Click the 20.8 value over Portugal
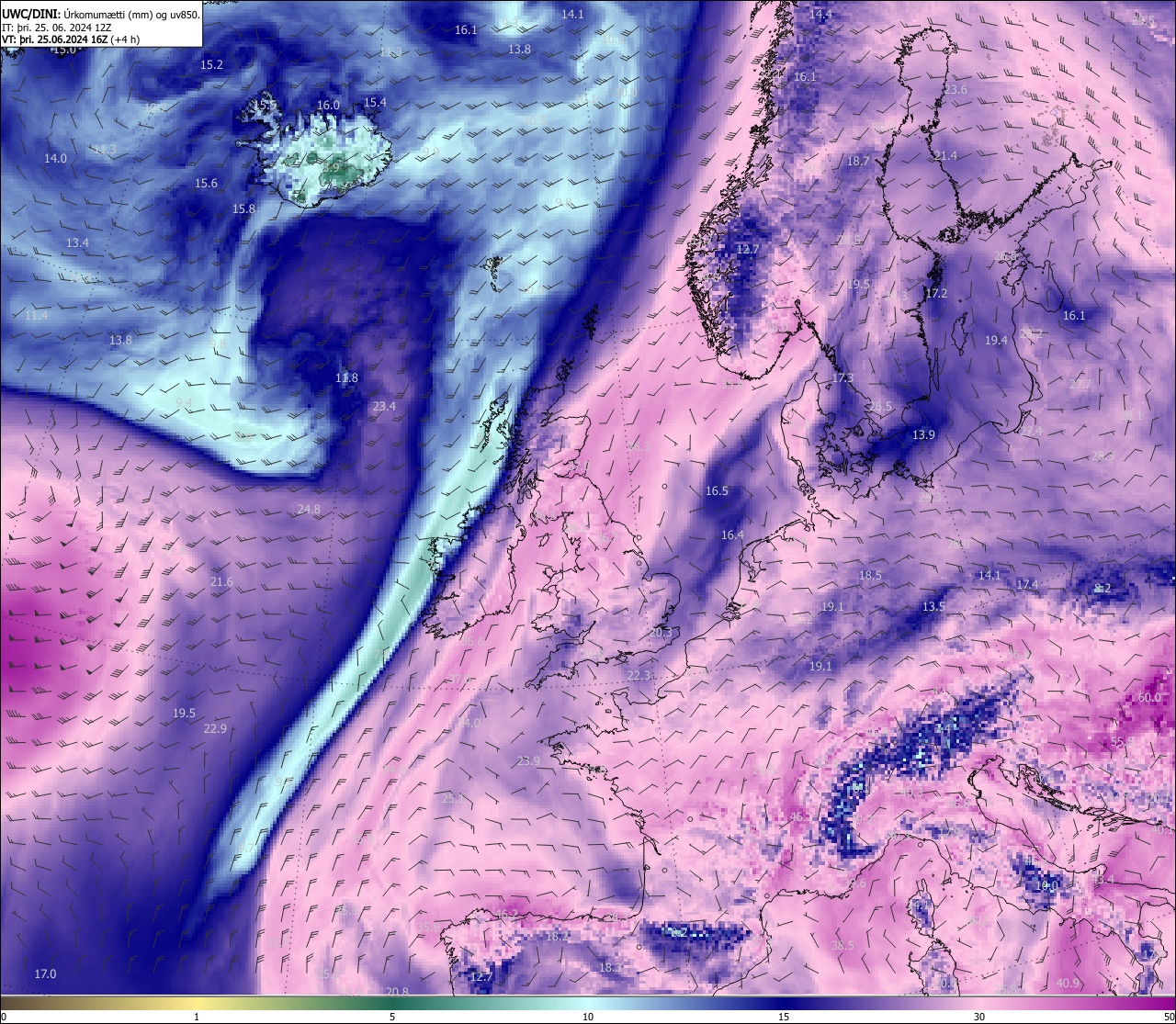1176x1024 pixels. coord(397,992)
